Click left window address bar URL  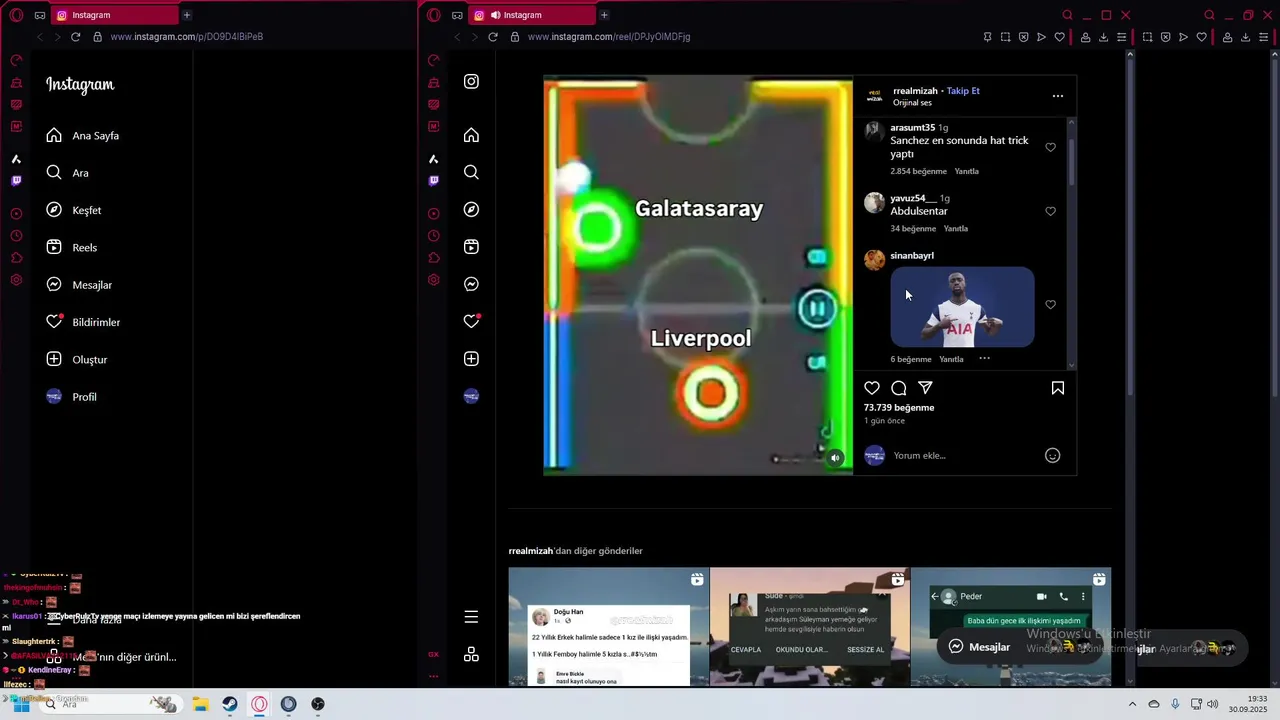pyautogui.click(x=187, y=37)
